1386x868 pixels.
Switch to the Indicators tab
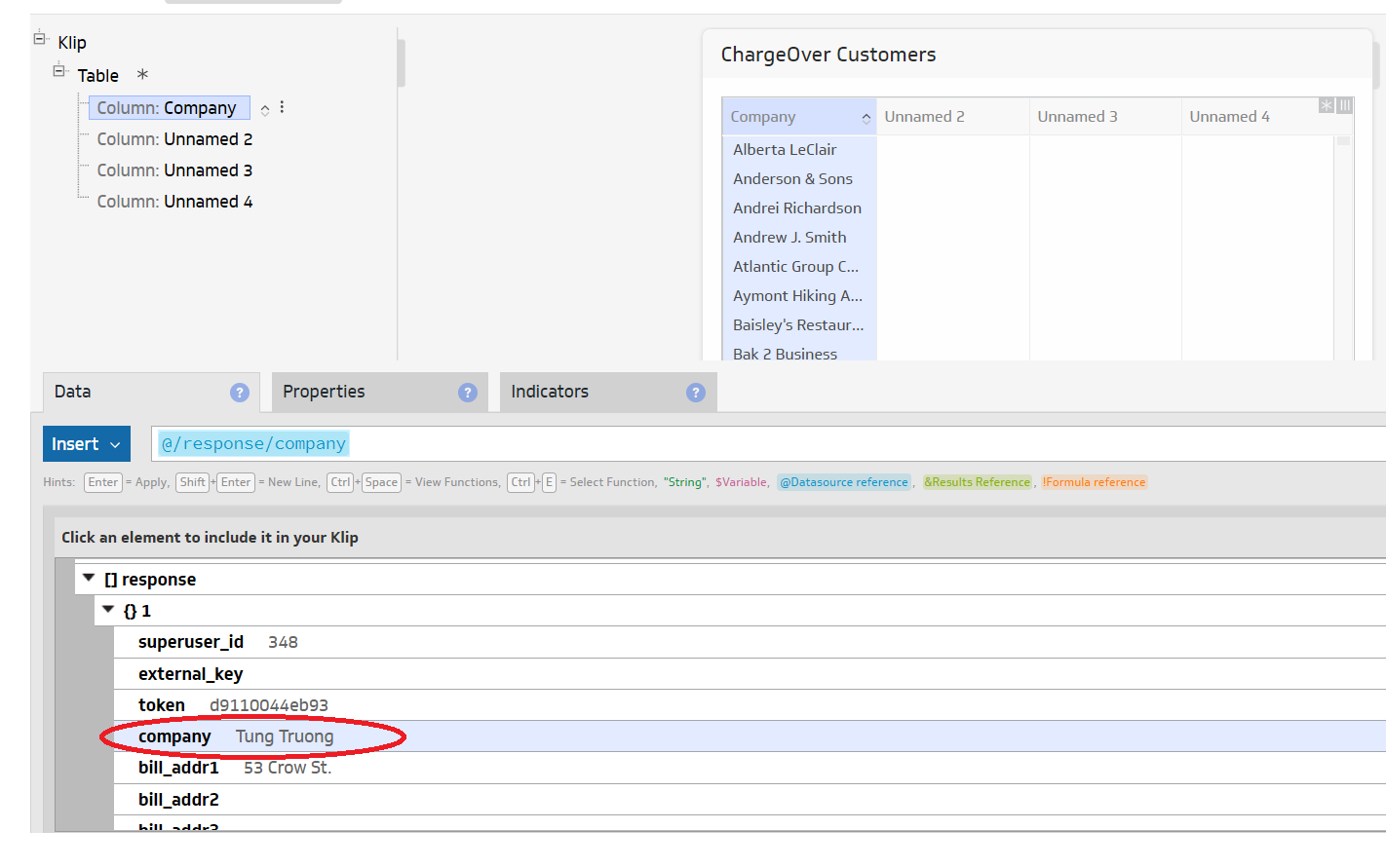click(x=608, y=392)
